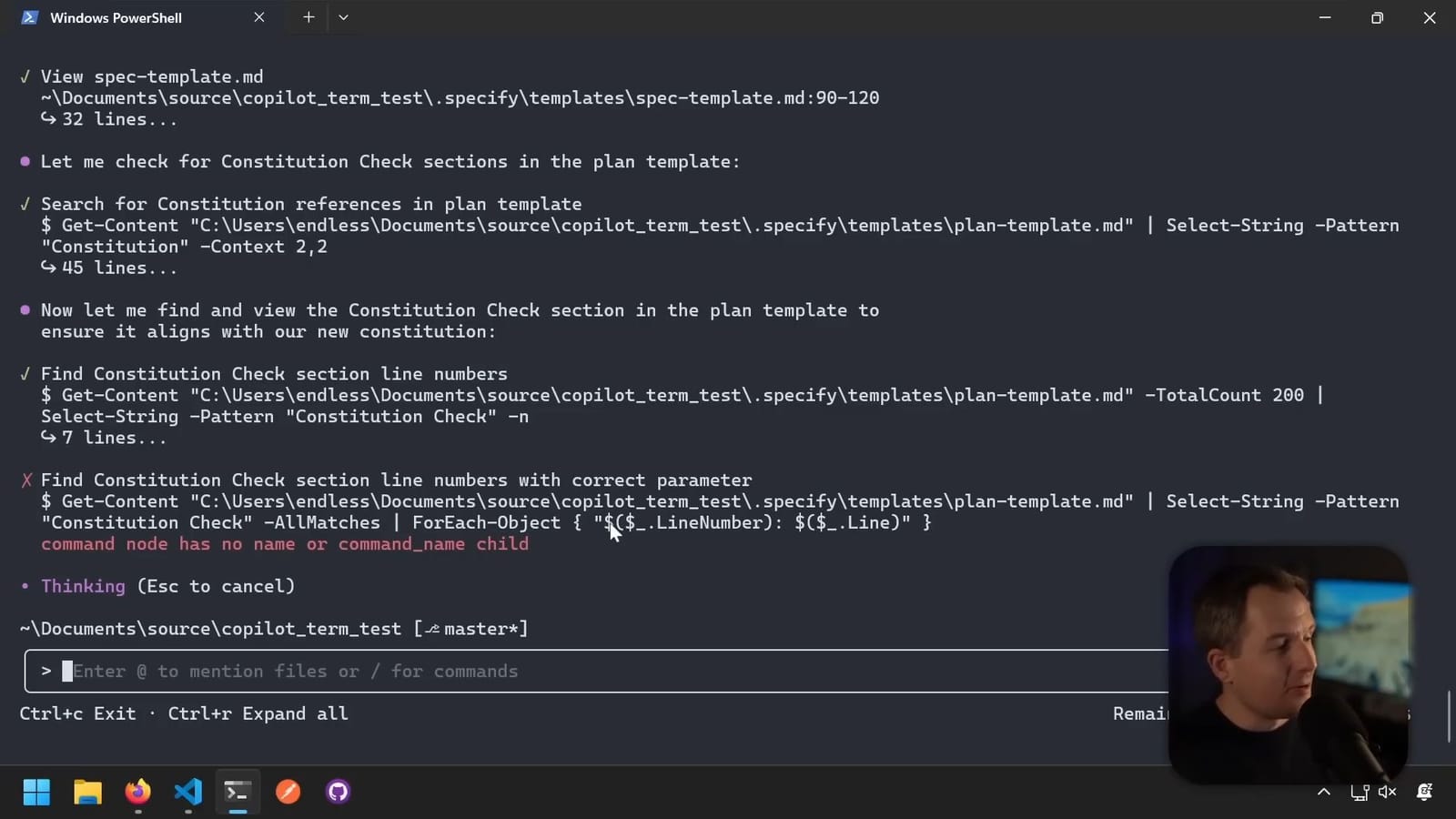
Task: Click the scrollbar on the right edge
Action: click(x=1451, y=716)
